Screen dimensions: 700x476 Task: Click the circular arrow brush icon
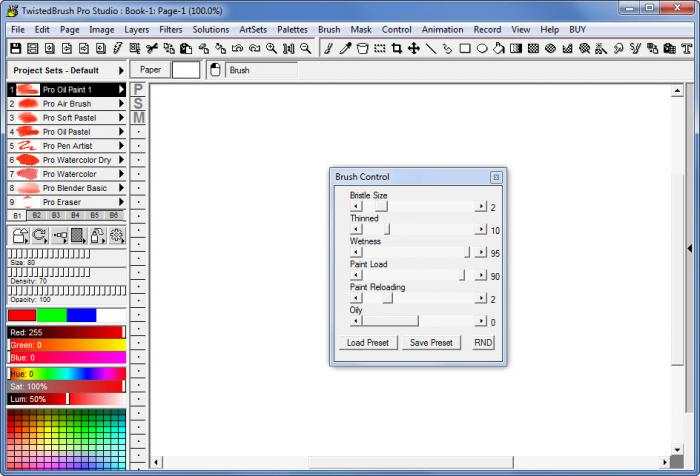click(40, 235)
